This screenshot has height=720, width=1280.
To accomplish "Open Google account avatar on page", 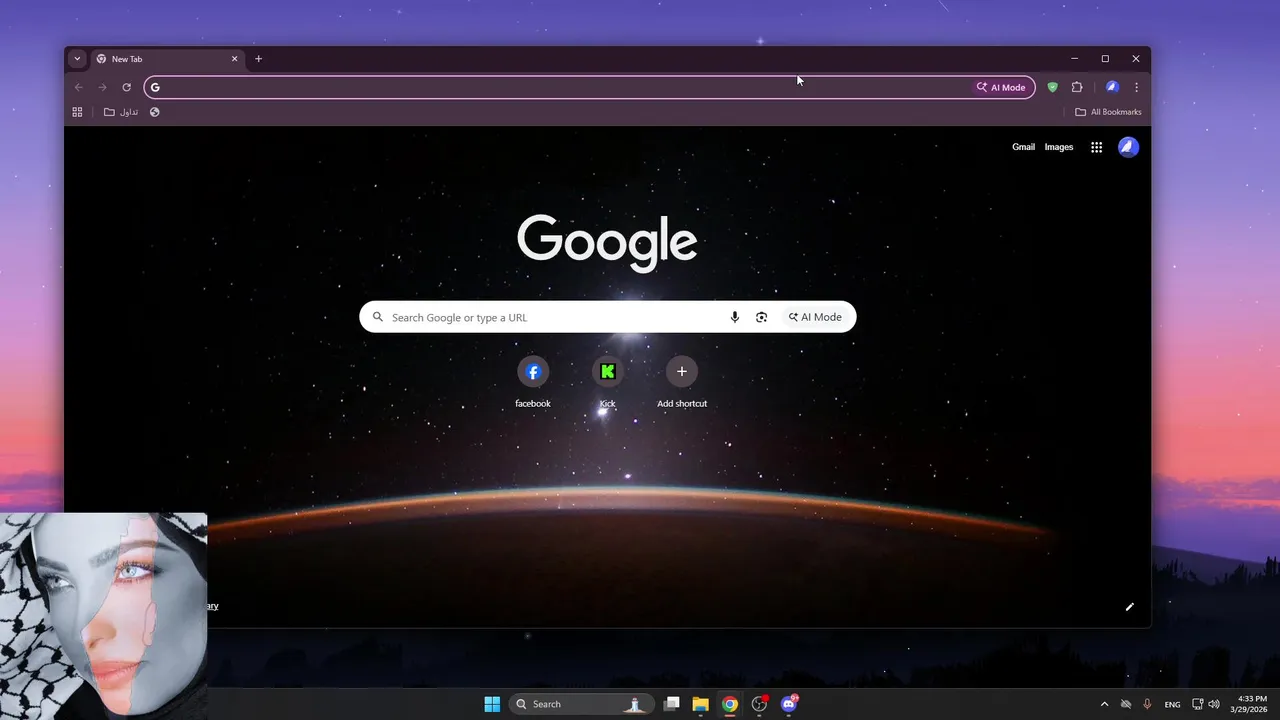I will 1128,147.
